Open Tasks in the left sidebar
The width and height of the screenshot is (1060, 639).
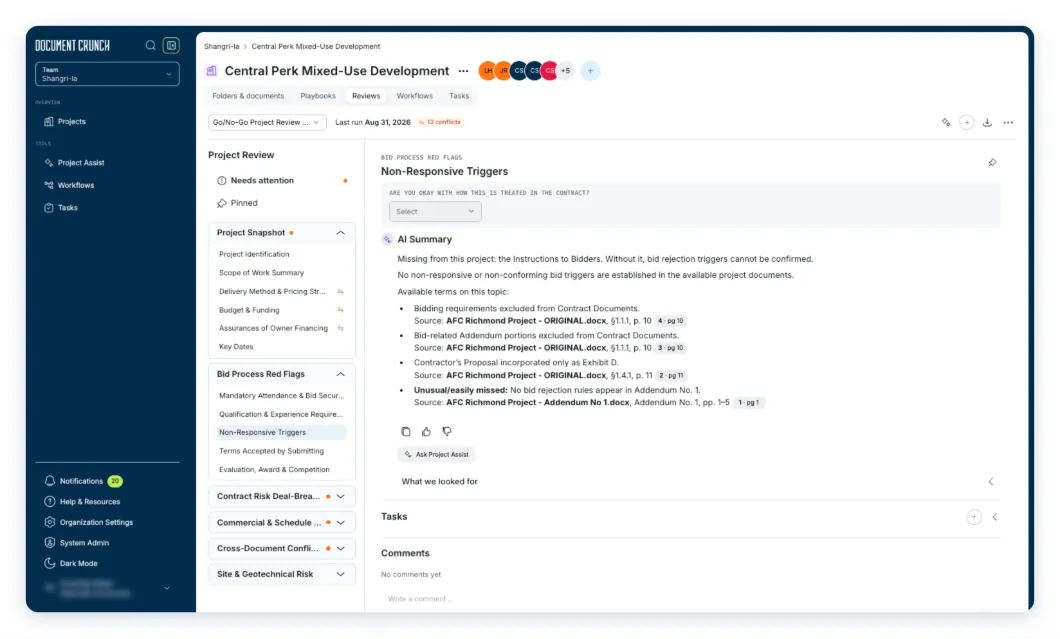point(68,208)
